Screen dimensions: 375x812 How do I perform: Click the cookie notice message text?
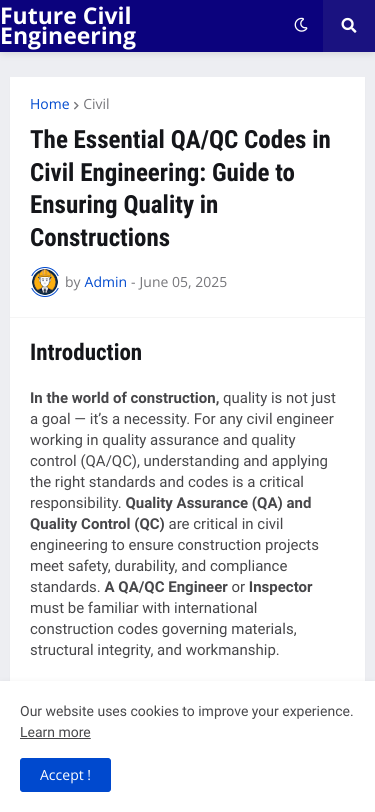(186, 712)
